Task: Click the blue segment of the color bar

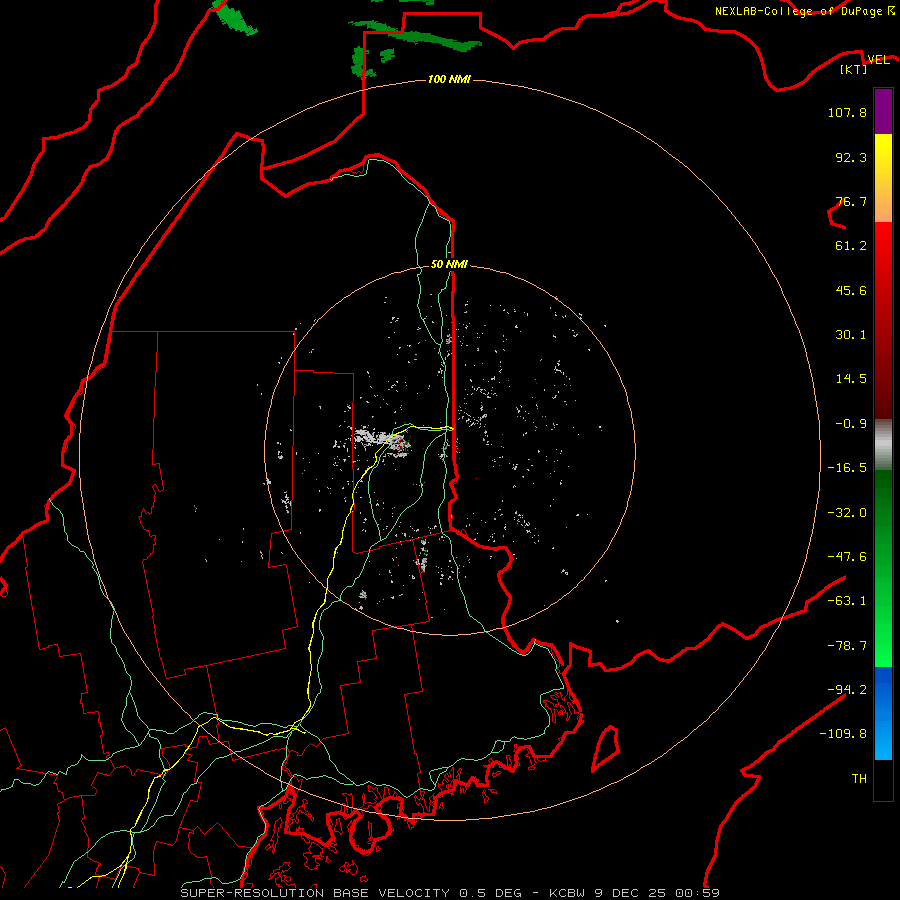Action: point(883,713)
